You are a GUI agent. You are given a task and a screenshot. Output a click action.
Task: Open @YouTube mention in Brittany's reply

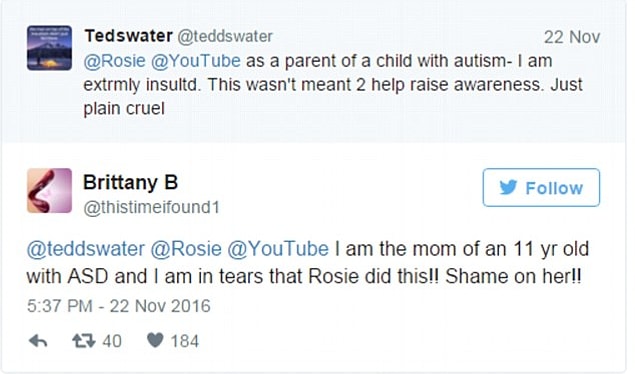click(x=278, y=249)
